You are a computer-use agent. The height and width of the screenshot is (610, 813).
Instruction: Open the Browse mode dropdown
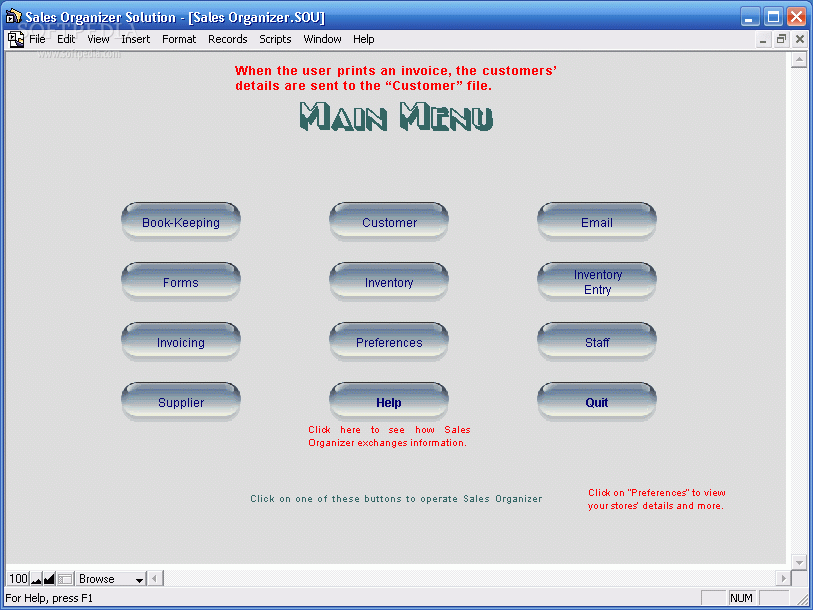tap(110, 578)
